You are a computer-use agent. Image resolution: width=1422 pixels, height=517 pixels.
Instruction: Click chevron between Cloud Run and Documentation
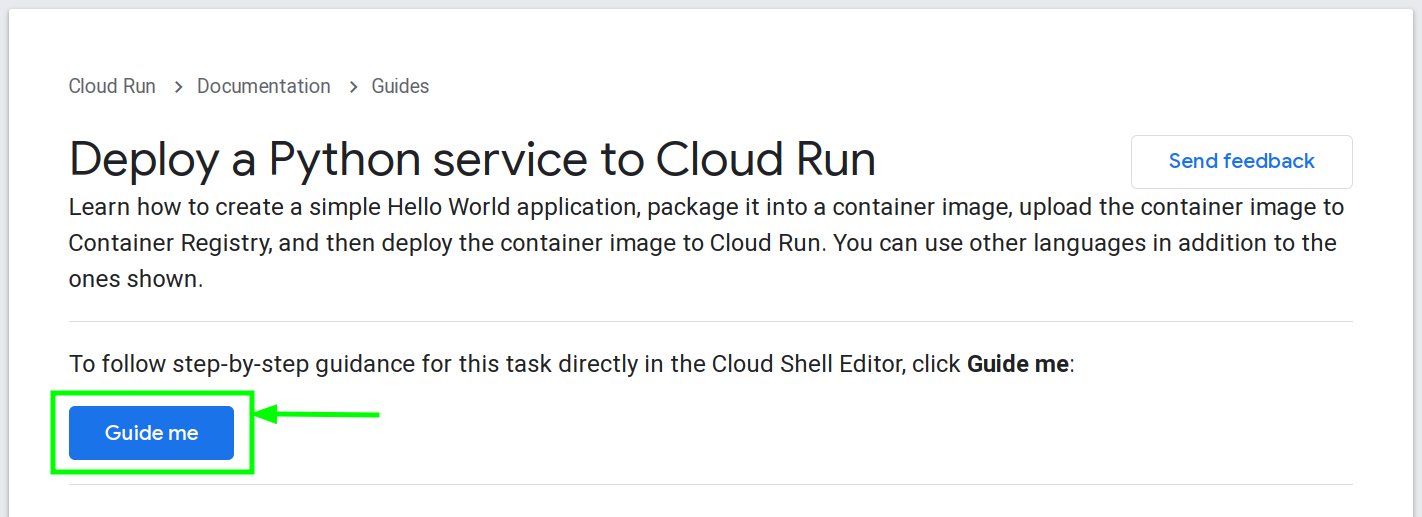(177, 87)
